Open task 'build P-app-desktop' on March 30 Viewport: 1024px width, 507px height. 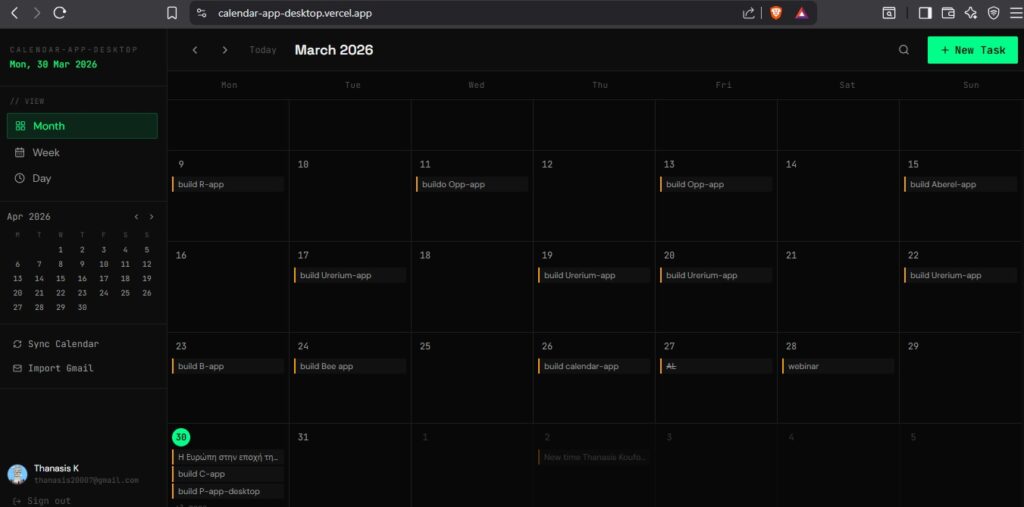coord(228,491)
